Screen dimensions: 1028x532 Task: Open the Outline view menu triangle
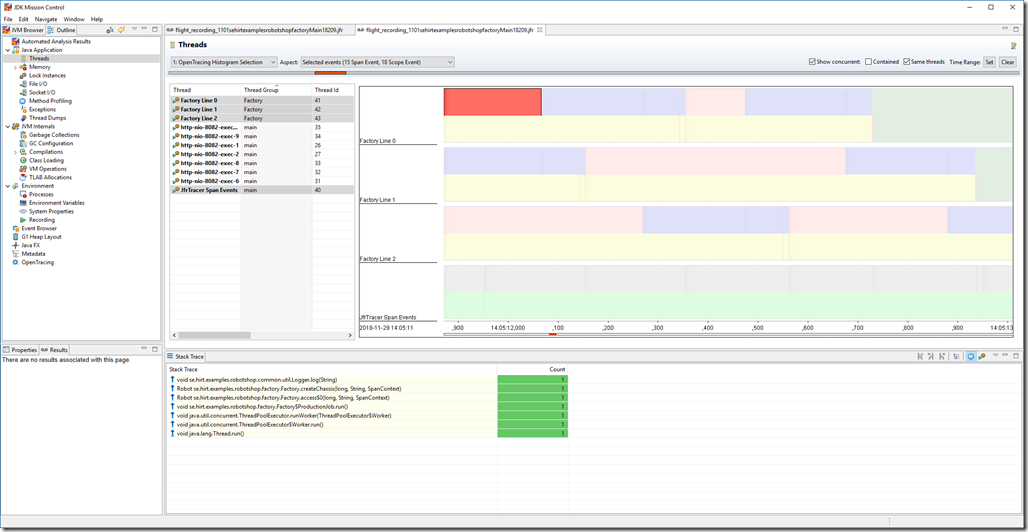pos(134,29)
